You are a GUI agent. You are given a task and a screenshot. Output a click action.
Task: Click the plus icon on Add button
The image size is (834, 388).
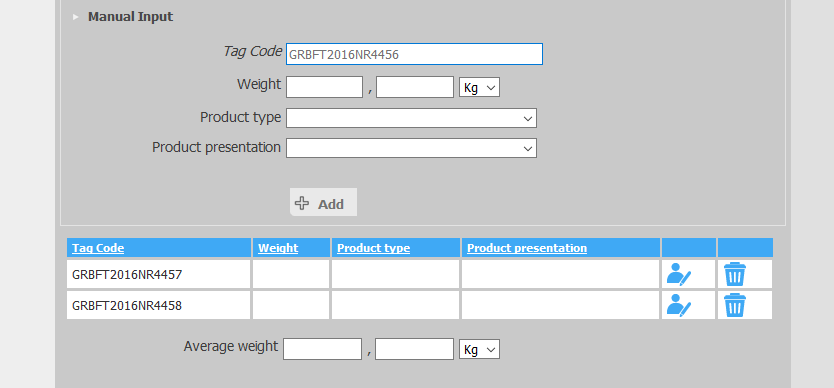coord(302,203)
